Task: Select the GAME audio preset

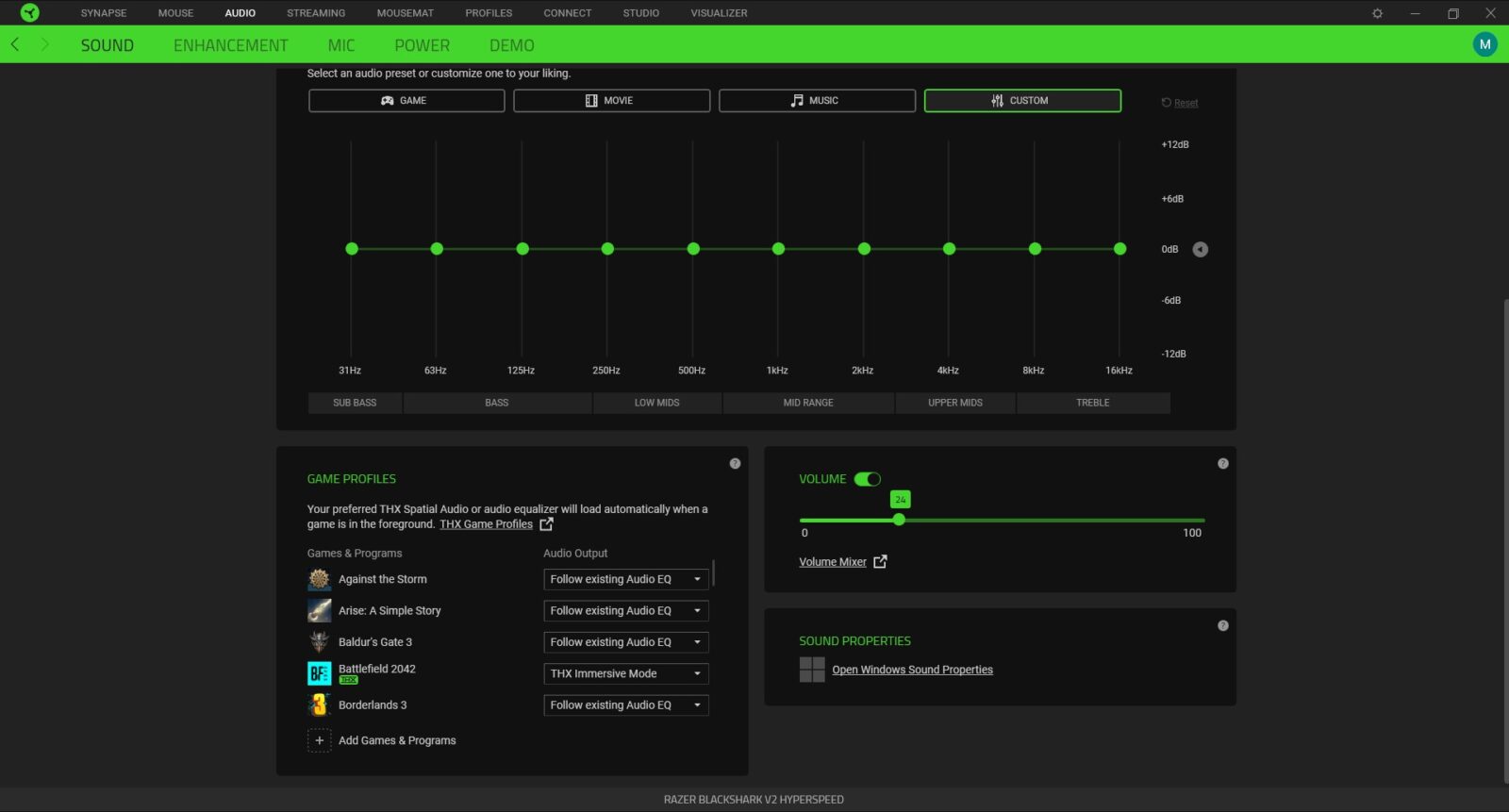Action: (406, 101)
